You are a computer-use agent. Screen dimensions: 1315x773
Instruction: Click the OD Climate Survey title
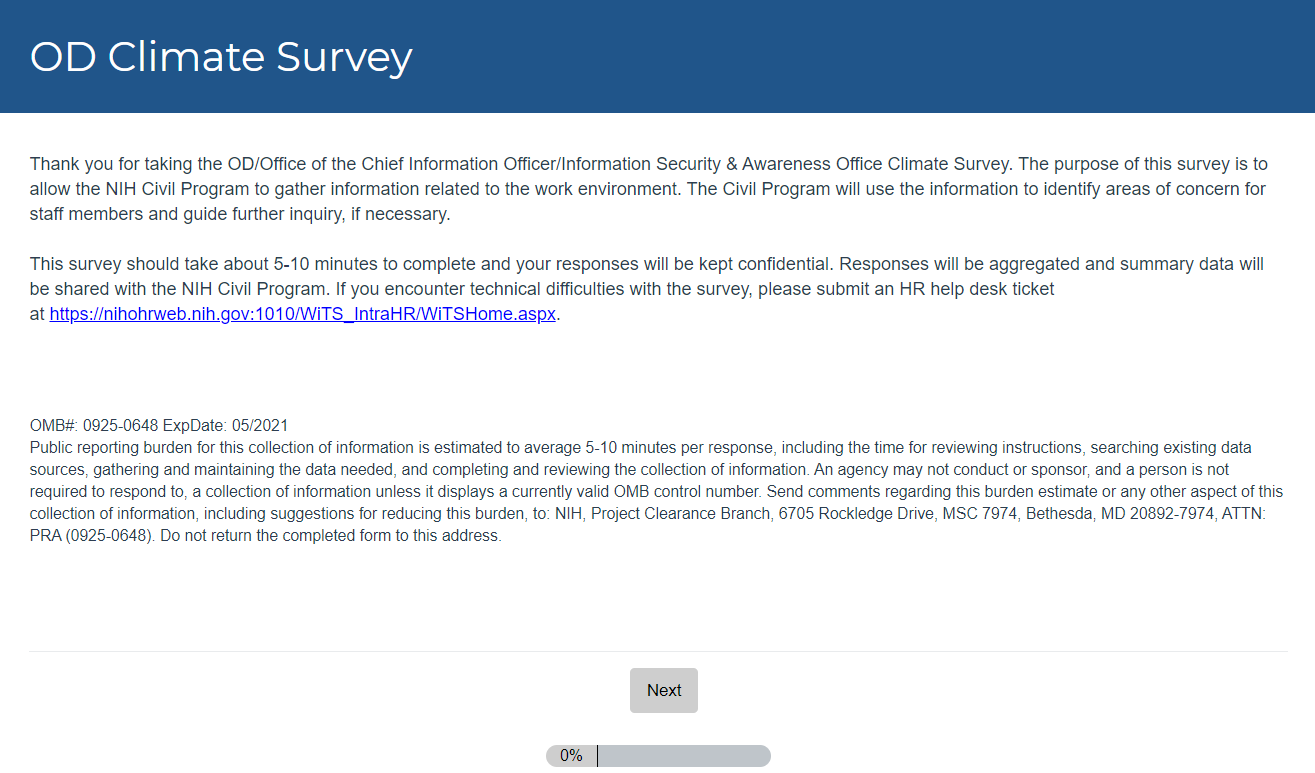(221, 57)
